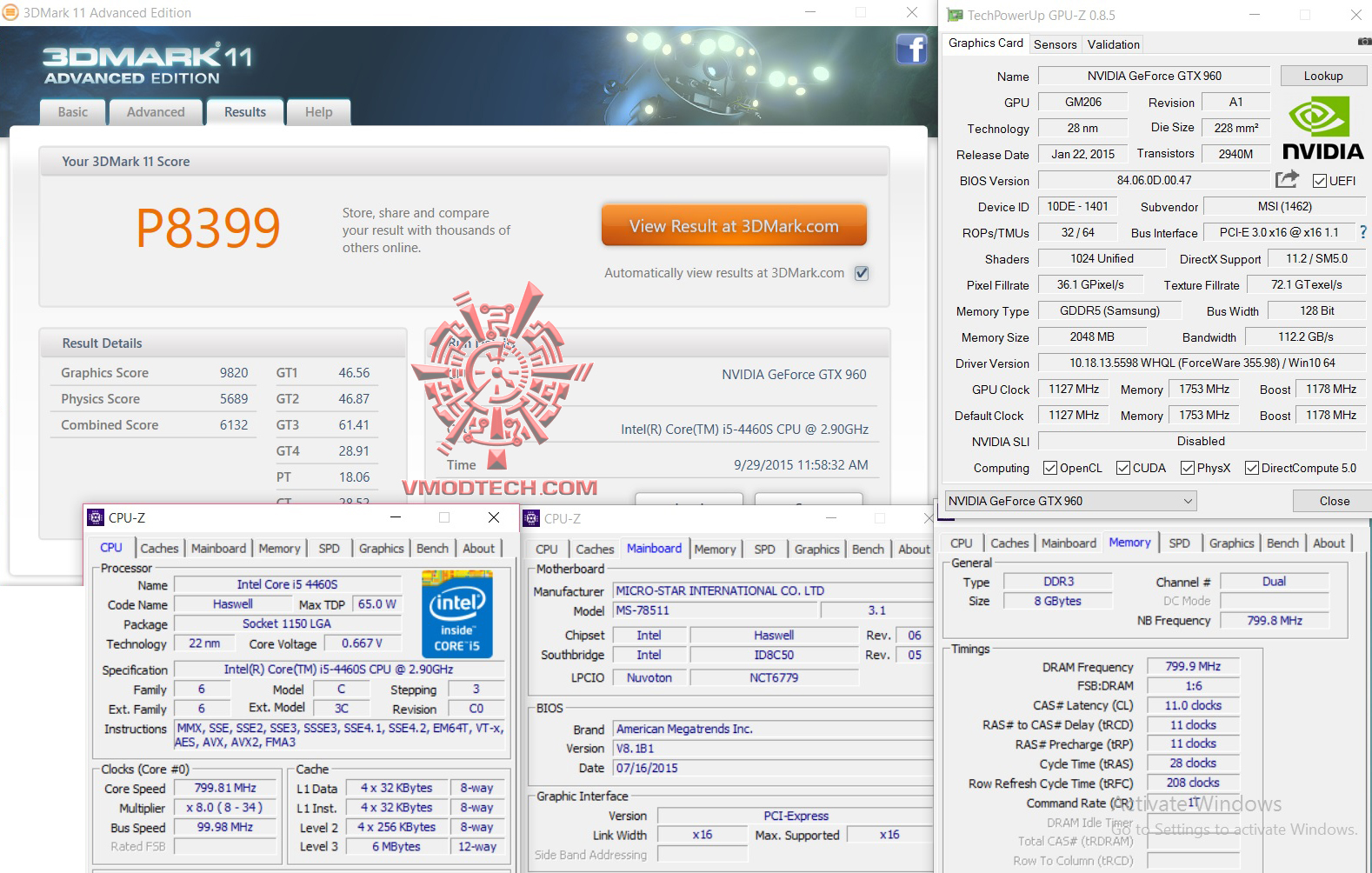The height and width of the screenshot is (873, 1372).
Task: Click the BIOS save/share arrow icon in GPU-Z
Action: coord(1287,179)
